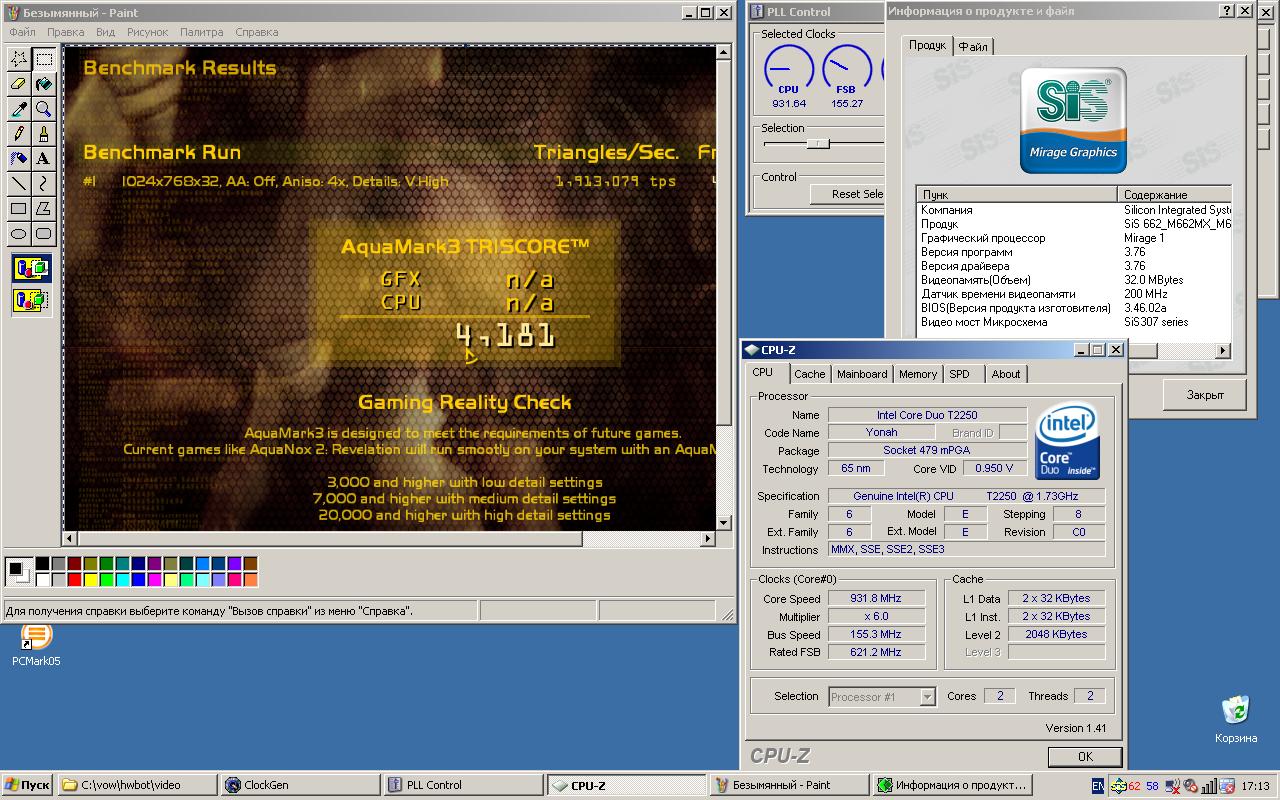
Task: Move the PLL Control Selection slider thumb
Action: [818, 144]
